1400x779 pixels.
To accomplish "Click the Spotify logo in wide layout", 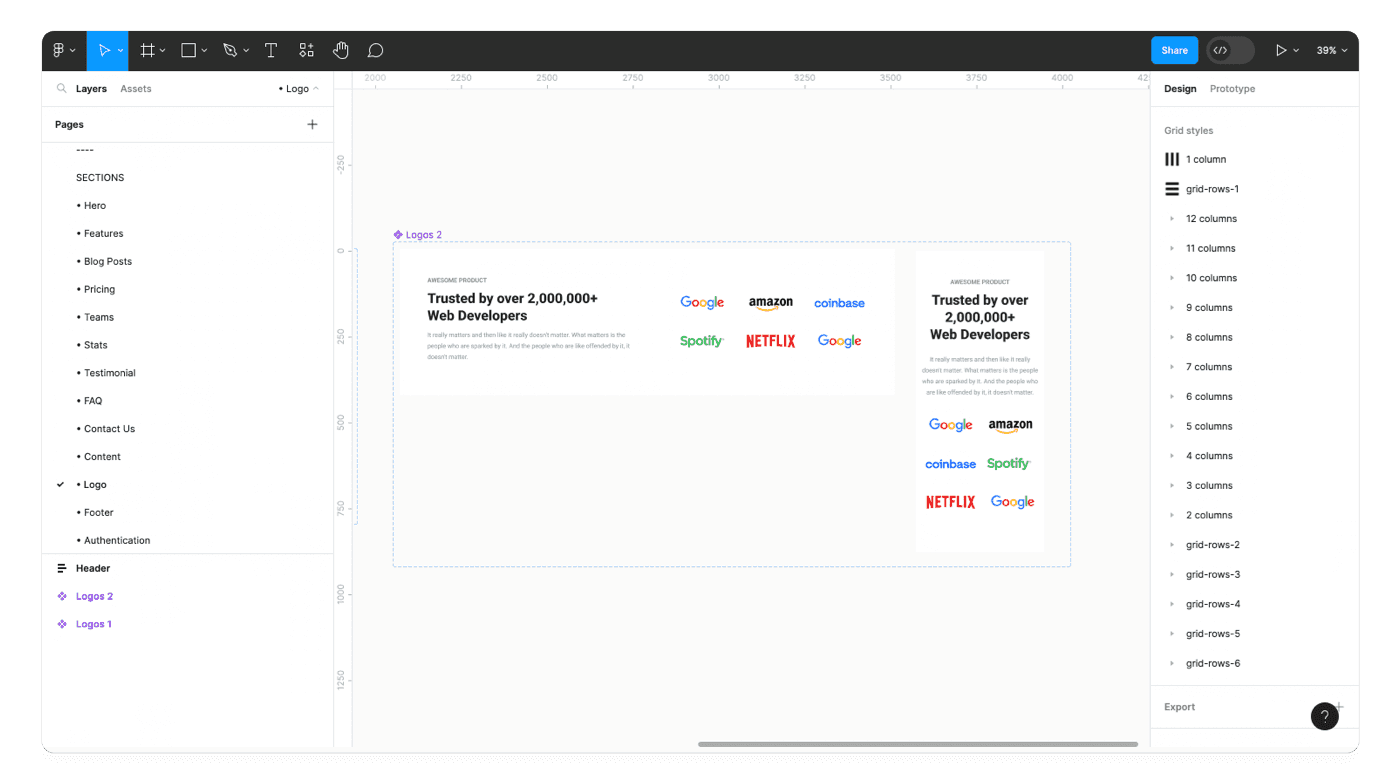I will [702, 341].
